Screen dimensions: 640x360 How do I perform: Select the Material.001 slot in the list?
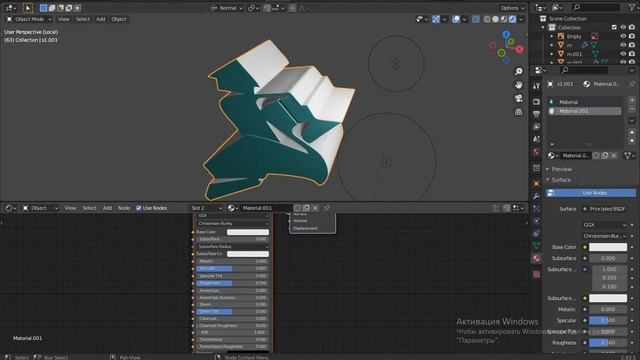(585, 111)
